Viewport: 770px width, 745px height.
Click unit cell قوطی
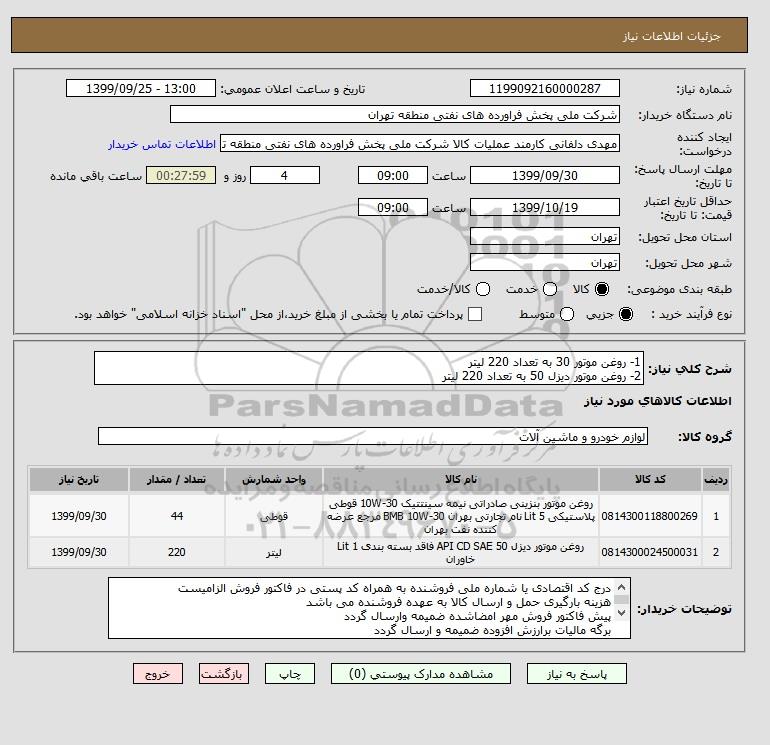[x=274, y=516]
